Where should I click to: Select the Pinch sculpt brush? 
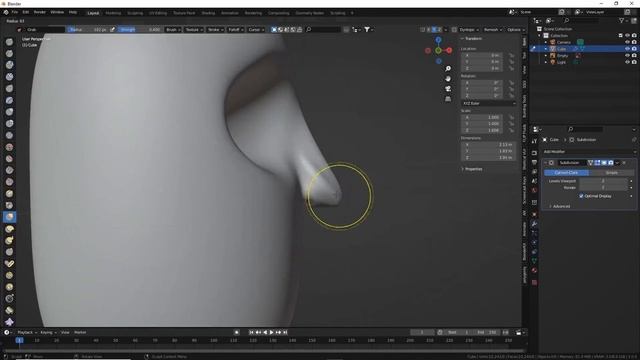(x=9, y=205)
